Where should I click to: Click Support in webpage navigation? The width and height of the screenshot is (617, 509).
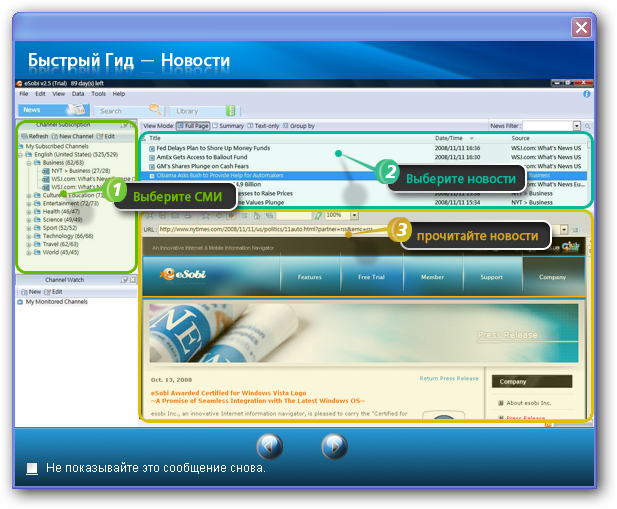coord(491,277)
